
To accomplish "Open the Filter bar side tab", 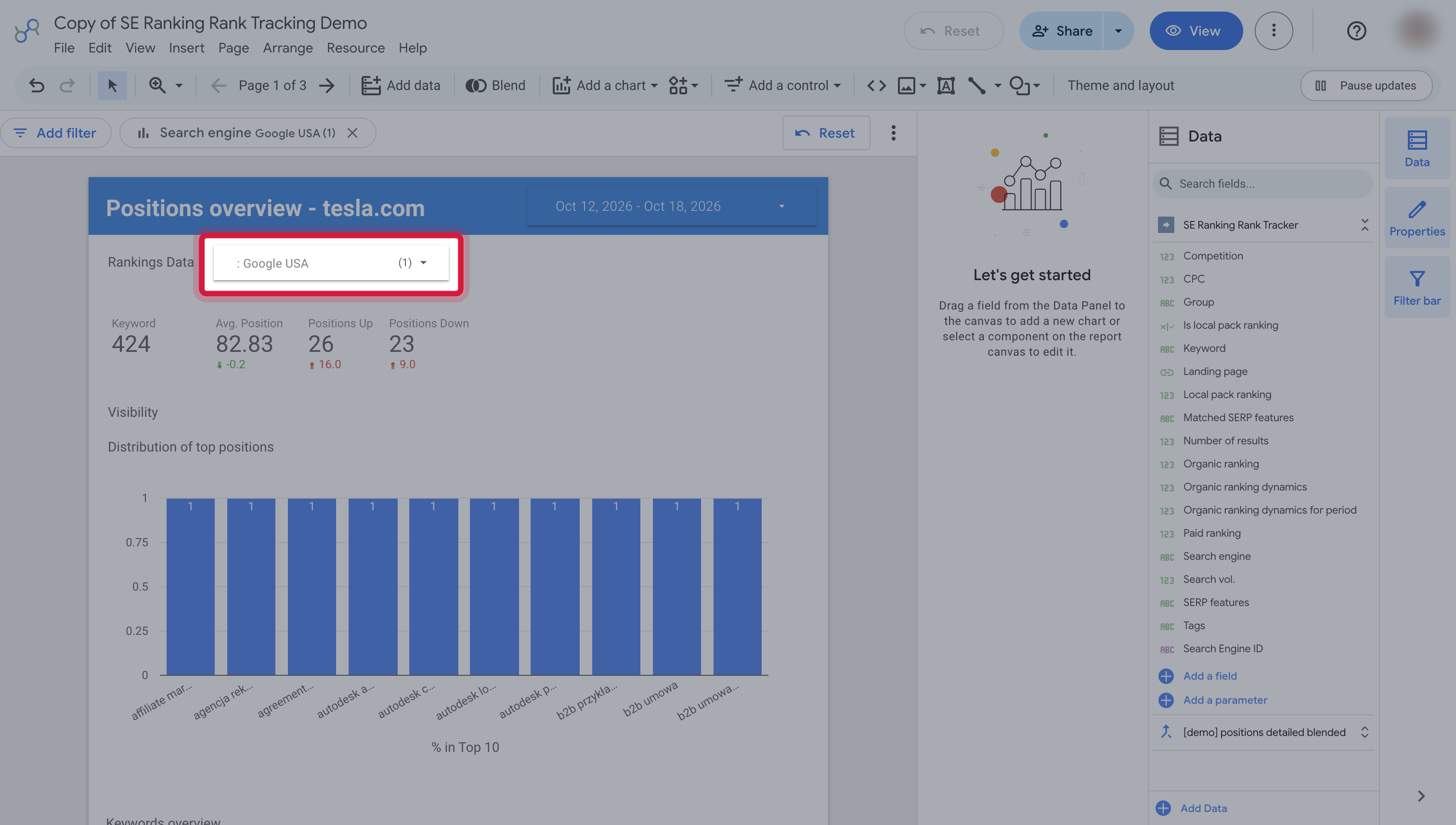I will pos(1417,287).
